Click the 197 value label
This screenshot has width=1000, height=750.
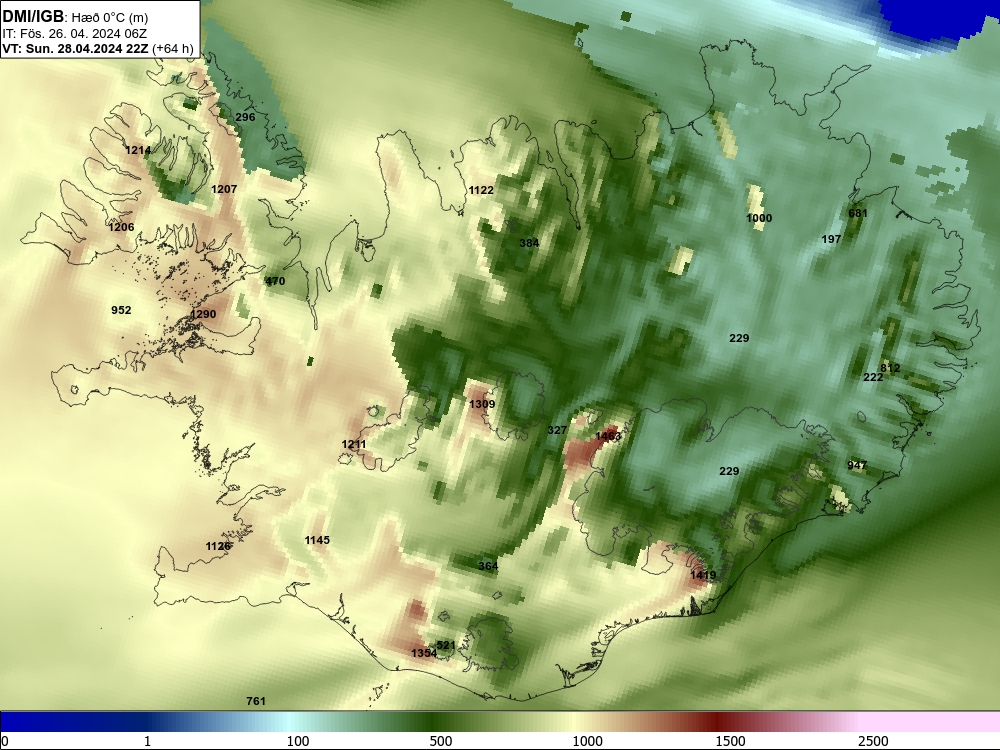tap(831, 239)
